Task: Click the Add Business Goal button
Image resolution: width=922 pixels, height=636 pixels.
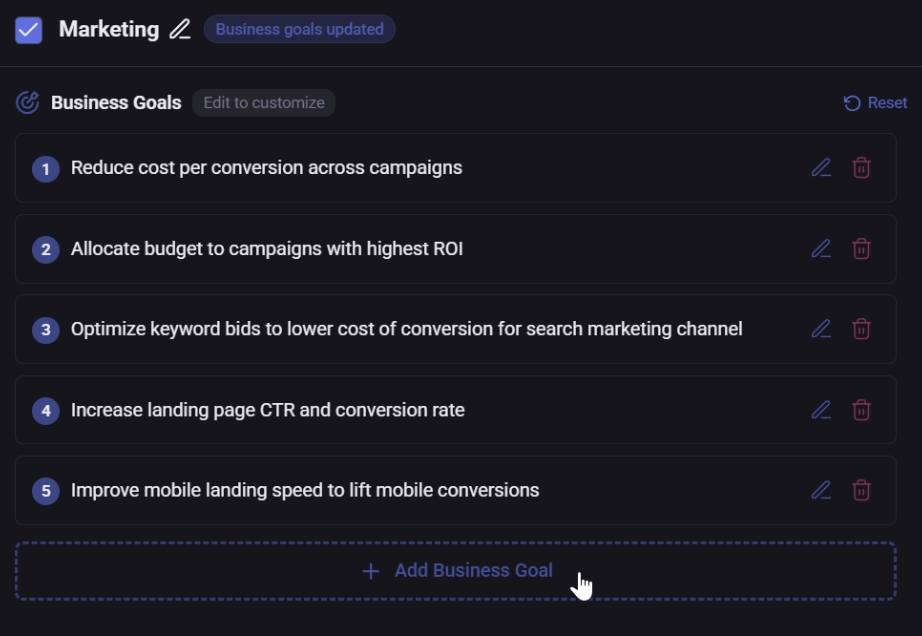Action: click(456, 570)
